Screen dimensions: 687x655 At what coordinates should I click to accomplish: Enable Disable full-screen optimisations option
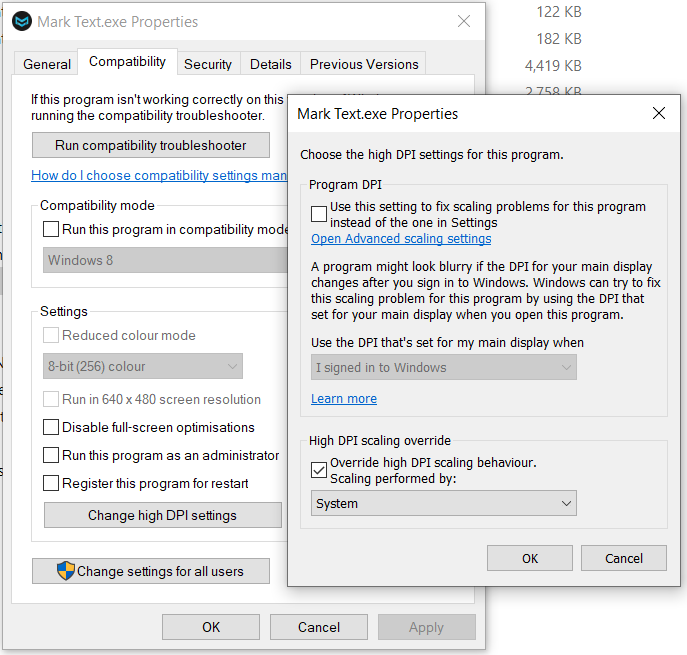coord(51,427)
